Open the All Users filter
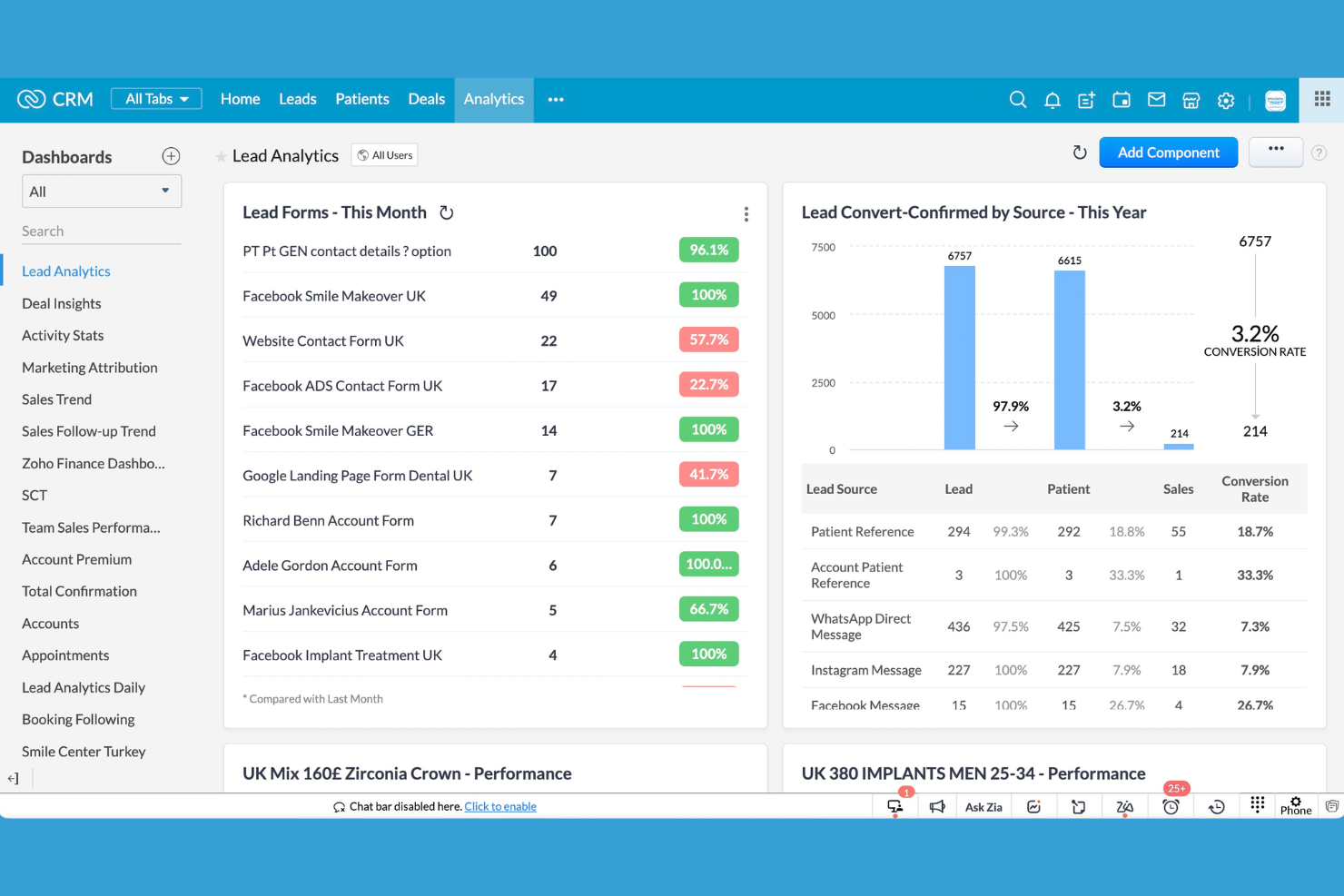This screenshot has width=1344, height=896. [385, 155]
